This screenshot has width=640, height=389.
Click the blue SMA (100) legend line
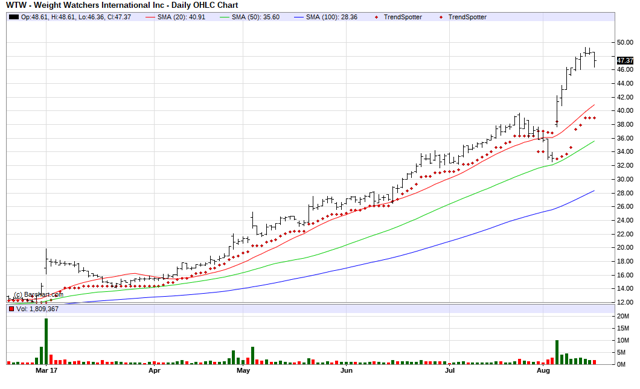coord(299,17)
